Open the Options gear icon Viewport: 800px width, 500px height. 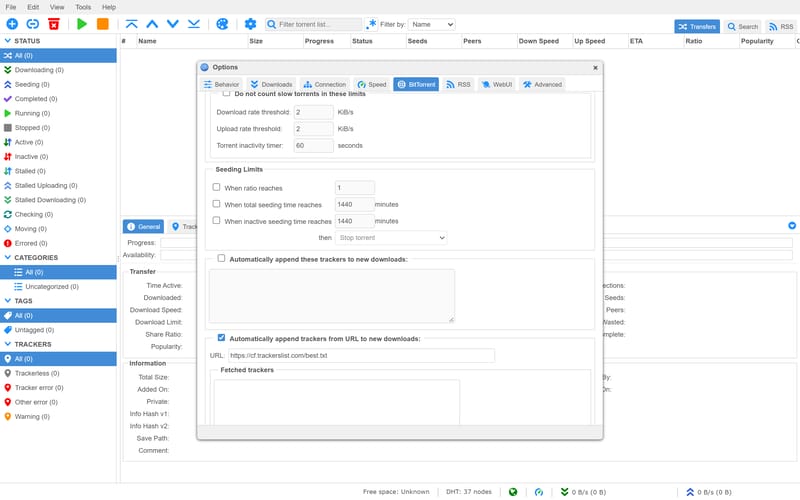pyautogui.click(x=250, y=24)
